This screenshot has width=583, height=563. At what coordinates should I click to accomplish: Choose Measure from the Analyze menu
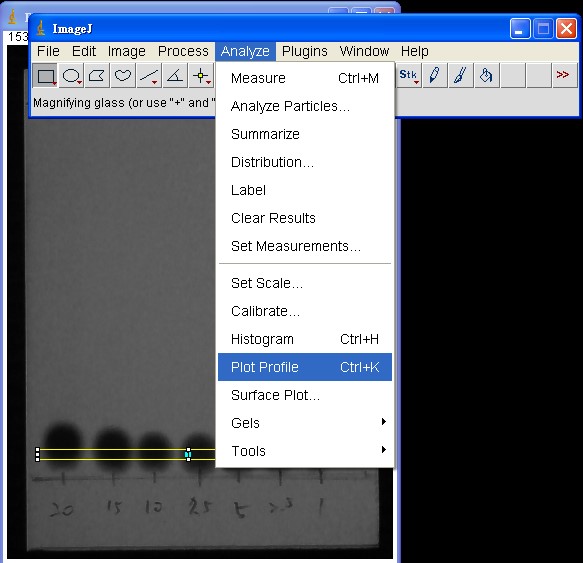(305, 78)
